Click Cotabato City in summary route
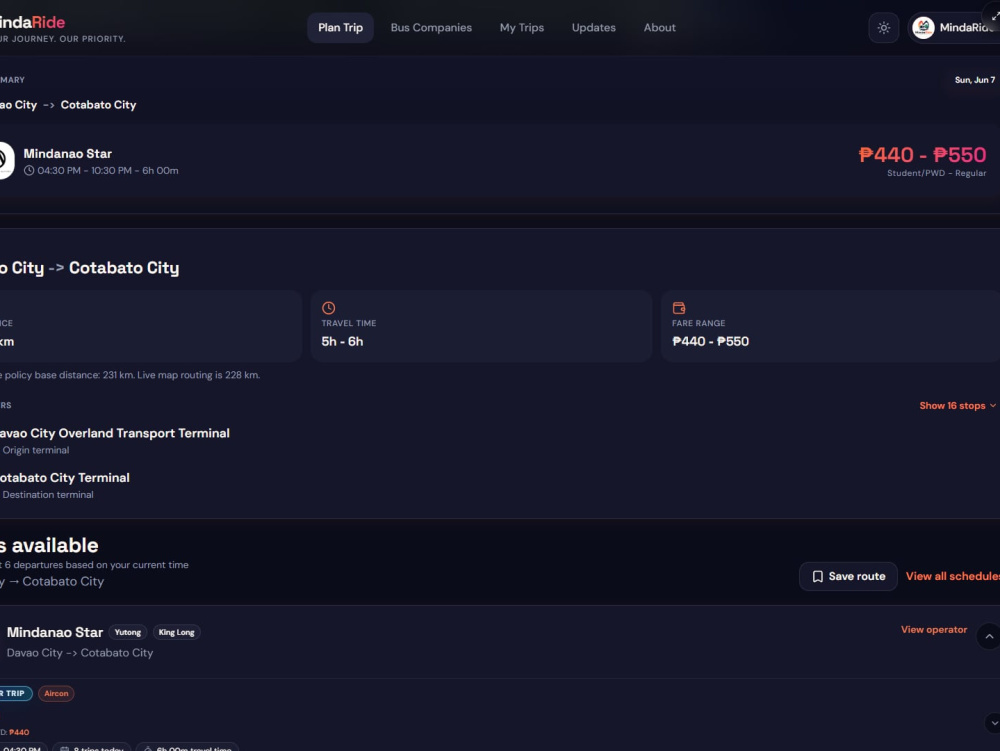The height and width of the screenshot is (751, 1000). [98, 105]
